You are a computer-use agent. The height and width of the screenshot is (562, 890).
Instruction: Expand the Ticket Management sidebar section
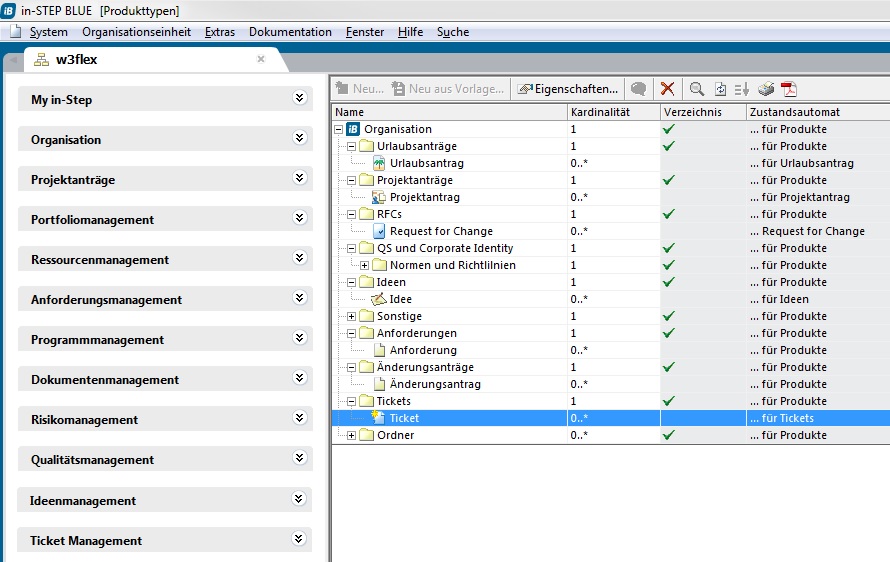298,539
